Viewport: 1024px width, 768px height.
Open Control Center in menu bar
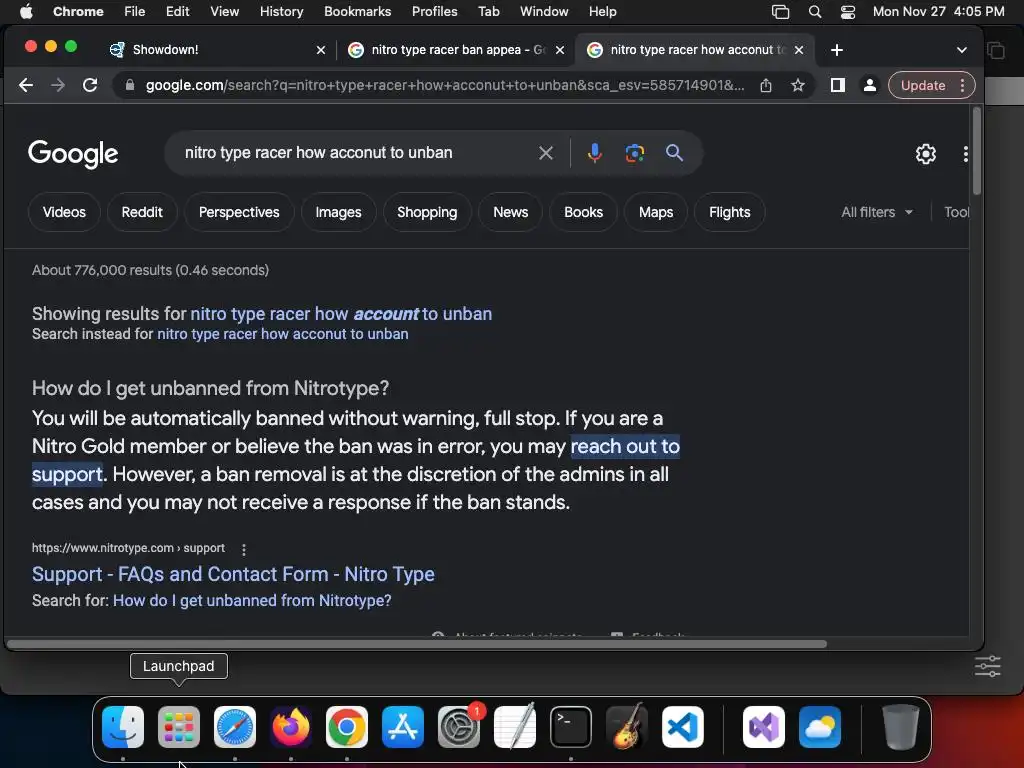pos(848,11)
